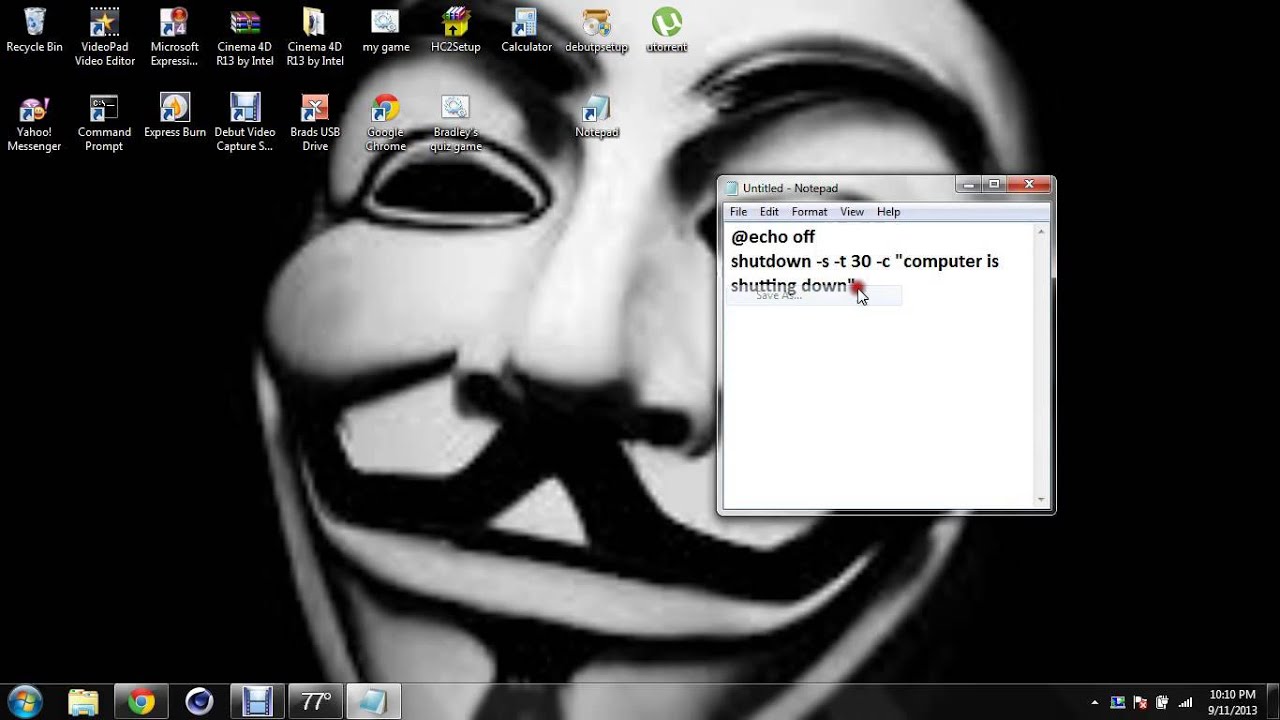Screen dimensions: 1280x720
Task: Click the power plug tray icon
Action: (x=1162, y=703)
